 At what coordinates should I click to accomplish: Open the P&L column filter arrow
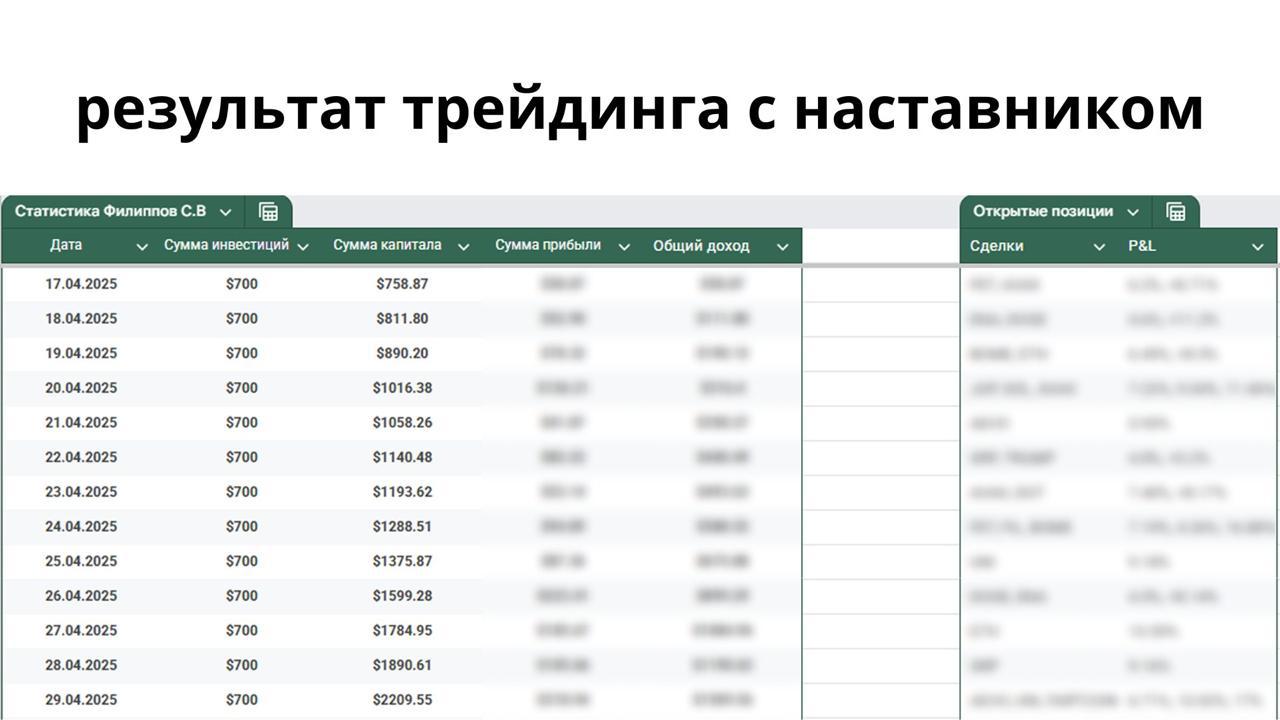tap(1258, 247)
